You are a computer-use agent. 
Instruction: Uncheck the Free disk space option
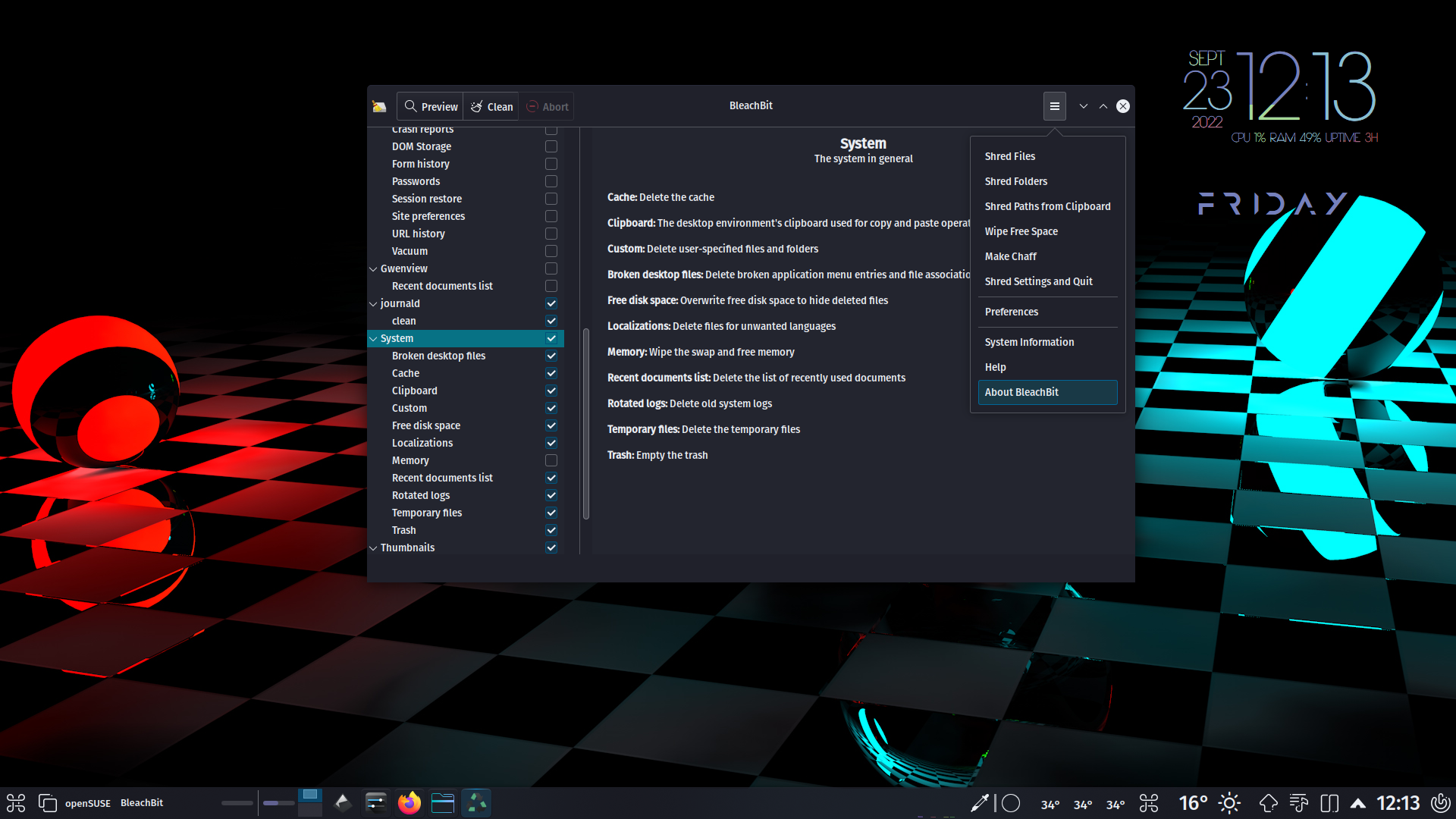pyautogui.click(x=551, y=425)
